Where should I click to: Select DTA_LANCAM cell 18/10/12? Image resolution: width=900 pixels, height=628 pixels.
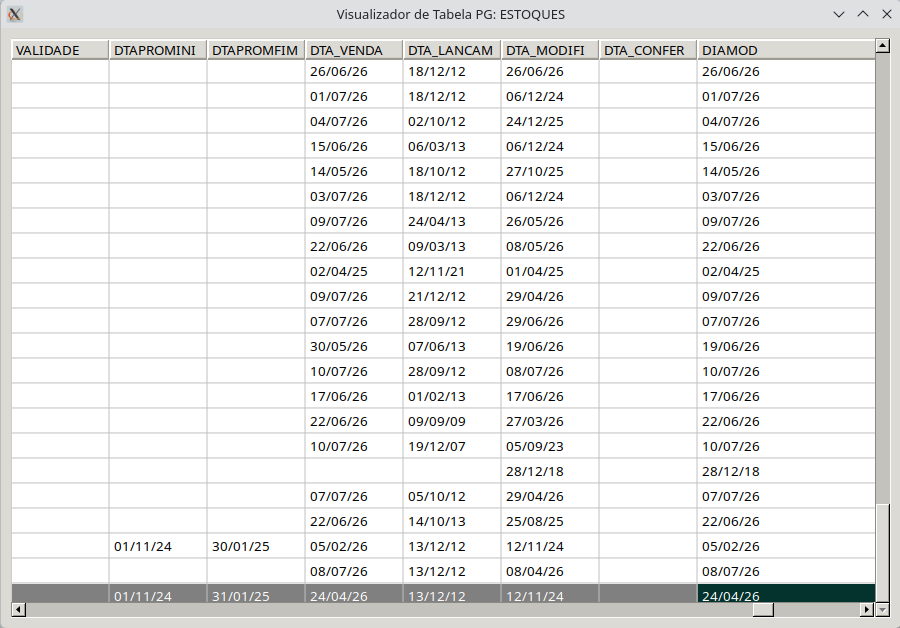pos(452,172)
